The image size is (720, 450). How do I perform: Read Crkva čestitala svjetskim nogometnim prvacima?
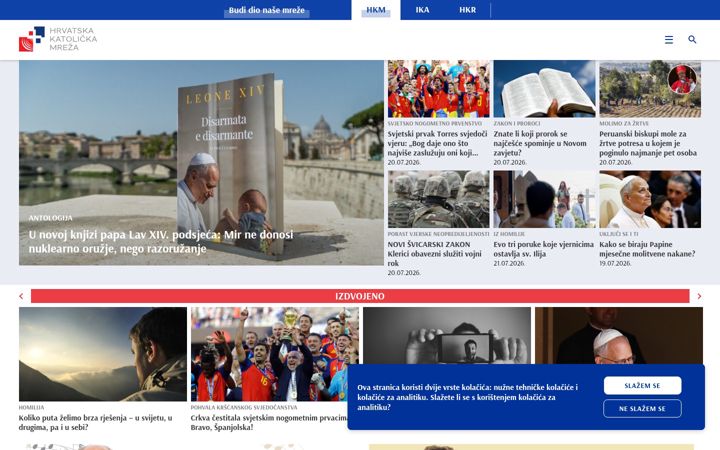pos(269,422)
